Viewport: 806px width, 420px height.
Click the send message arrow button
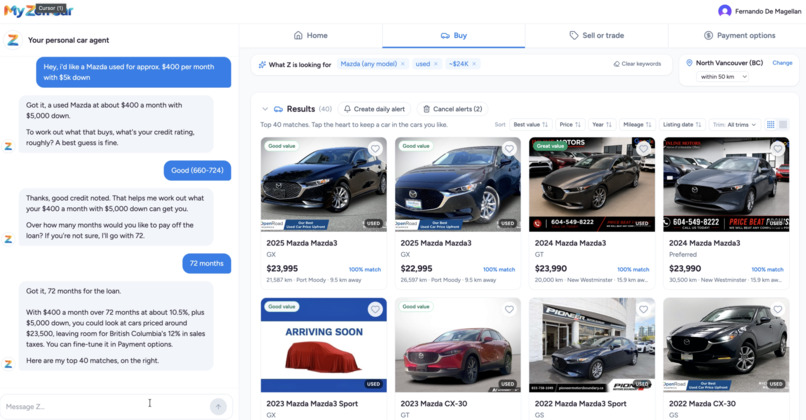click(x=218, y=407)
